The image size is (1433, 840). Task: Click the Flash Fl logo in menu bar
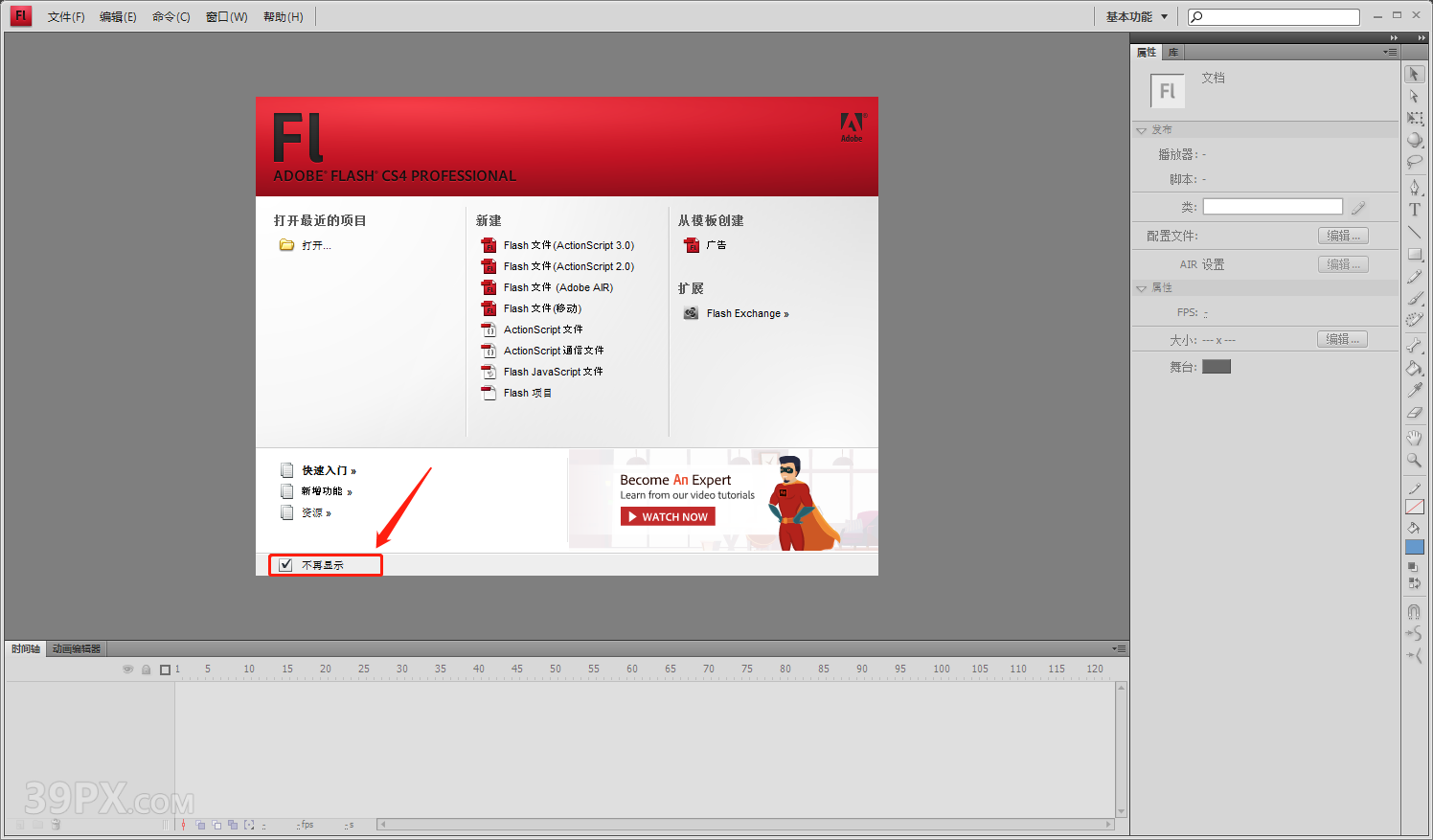coord(21,16)
